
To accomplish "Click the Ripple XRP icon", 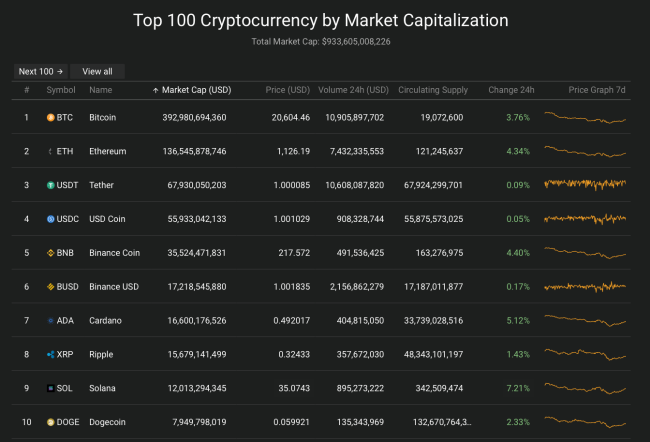I will [x=51, y=355].
